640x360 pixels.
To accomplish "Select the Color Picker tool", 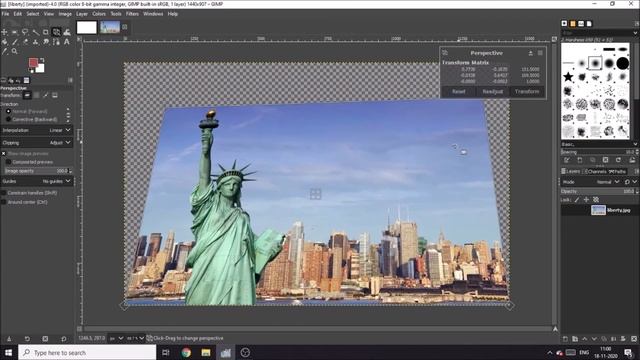I will [4, 51].
